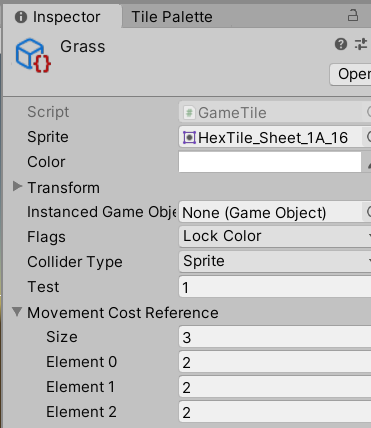
Task: Click the HexTile_Sheet_1A_16 sprite icon
Action: (x=189, y=137)
